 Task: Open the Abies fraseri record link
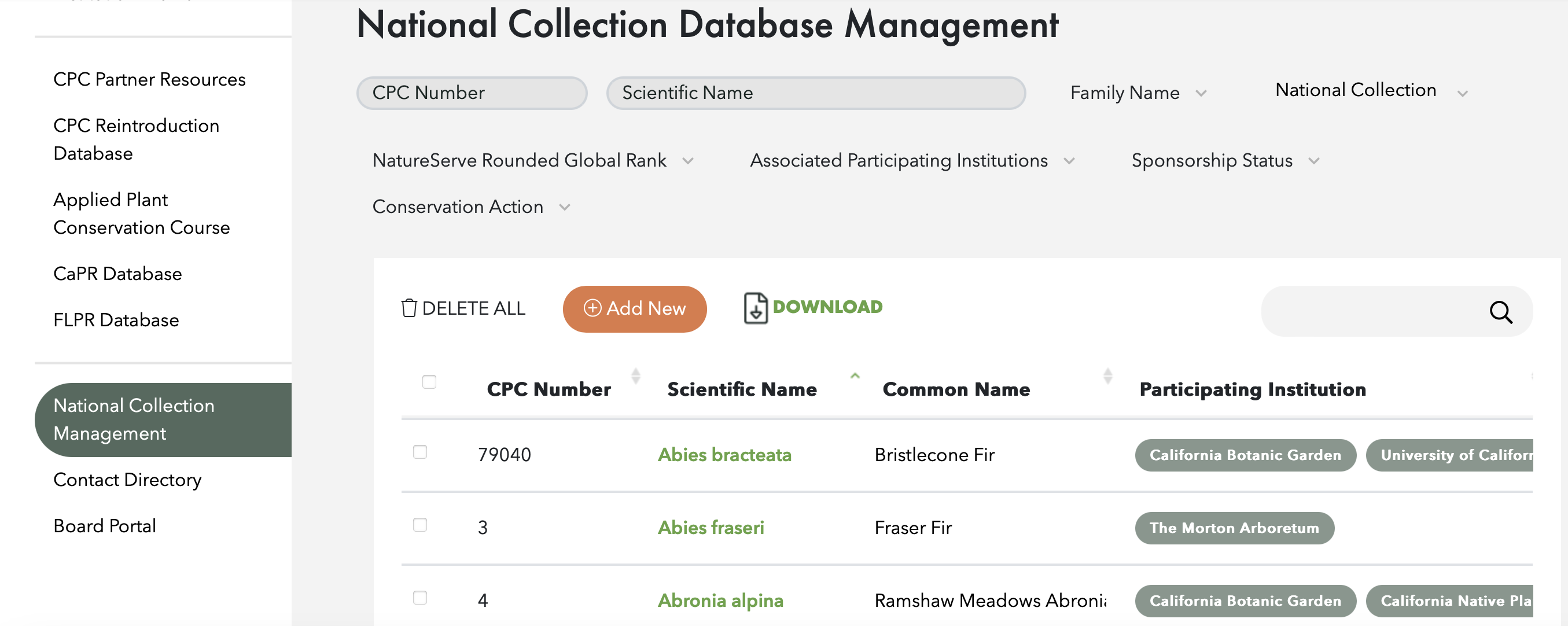point(711,528)
